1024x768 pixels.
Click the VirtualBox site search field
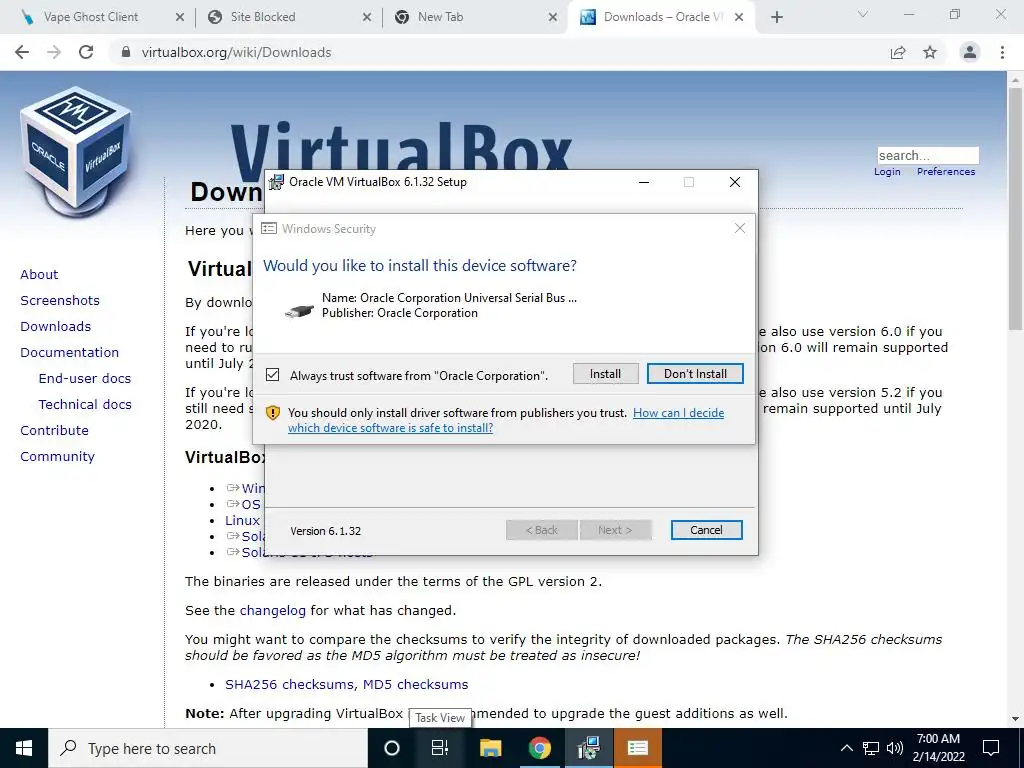[x=927, y=155]
